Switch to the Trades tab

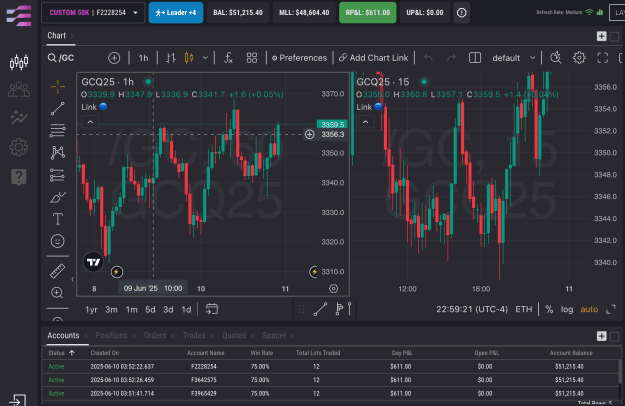pyautogui.click(x=194, y=335)
